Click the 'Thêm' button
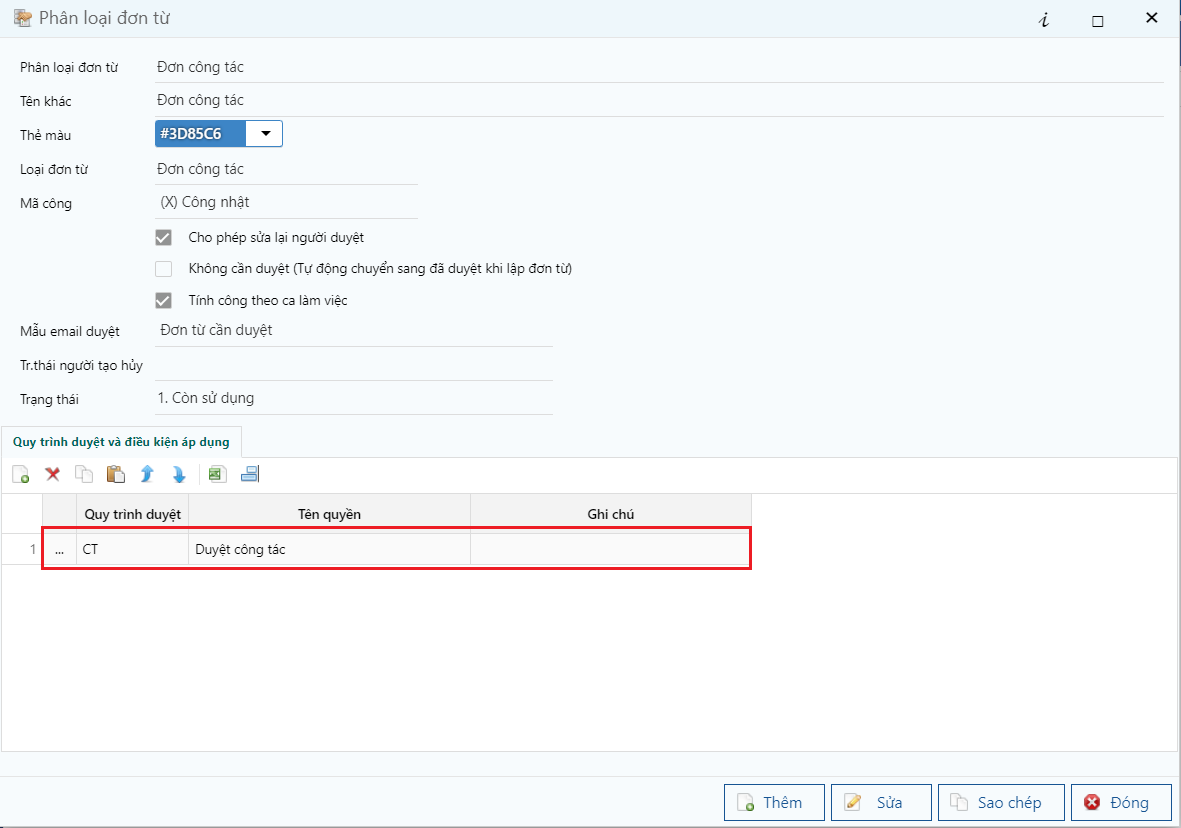The height and width of the screenshot is (828, 1181). point(775,802)
